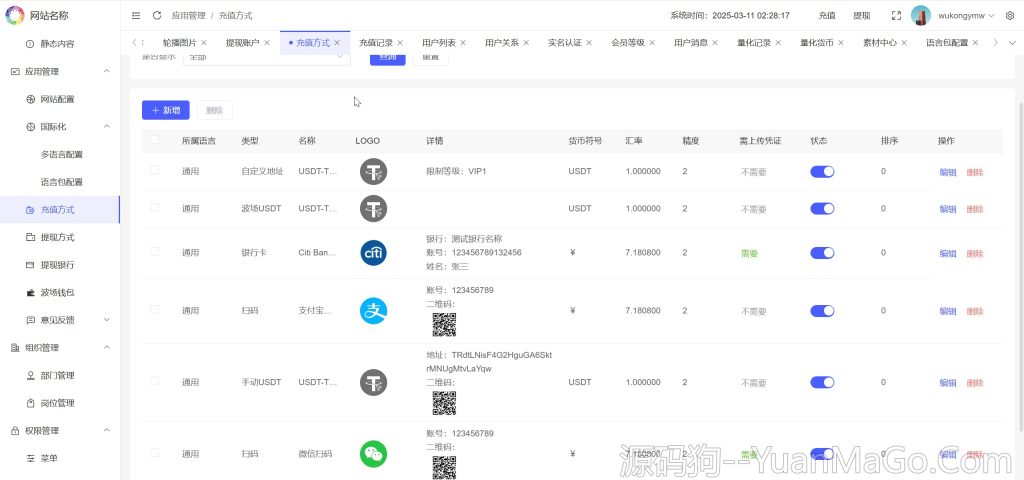This screenshot has width=1024, height=480.
Task: Close the 轮播图片 tab
Action: pos(204,42)
